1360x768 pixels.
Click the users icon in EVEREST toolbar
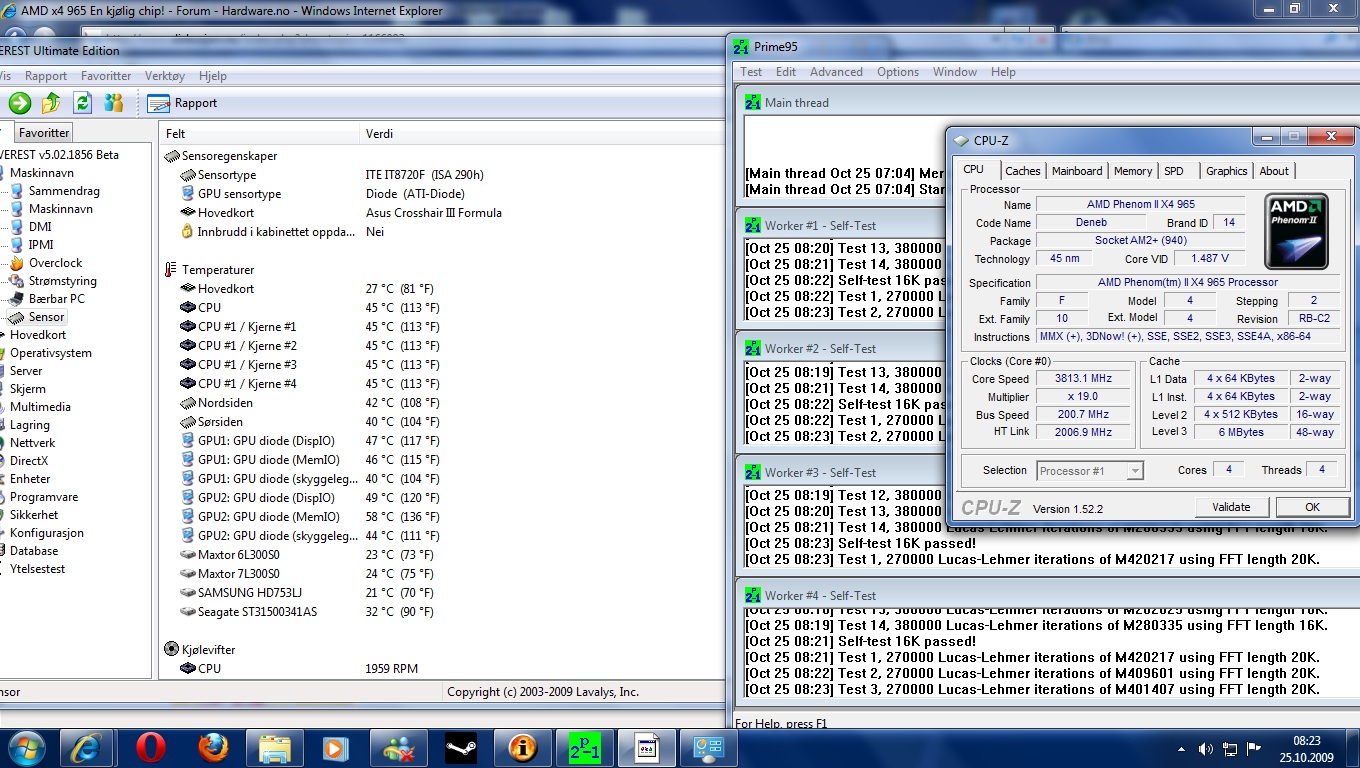(114, 102)
